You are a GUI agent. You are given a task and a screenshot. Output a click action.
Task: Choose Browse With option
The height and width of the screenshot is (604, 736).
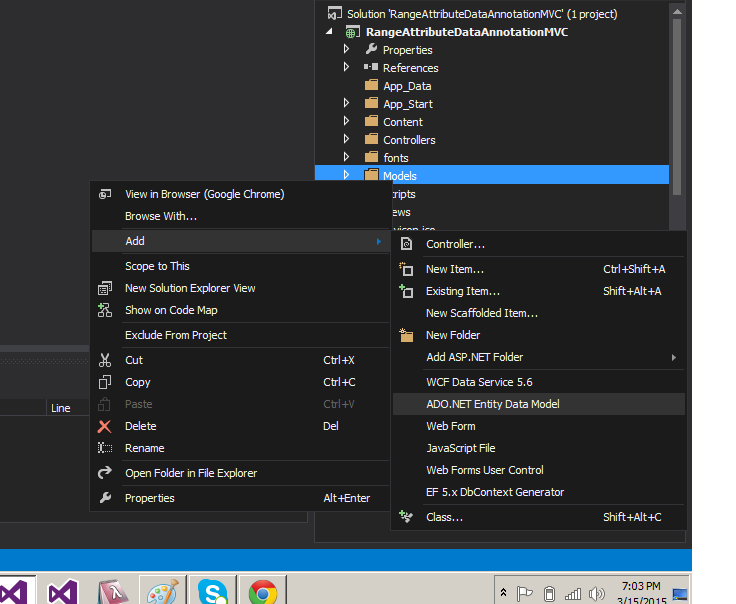(240, 216)
